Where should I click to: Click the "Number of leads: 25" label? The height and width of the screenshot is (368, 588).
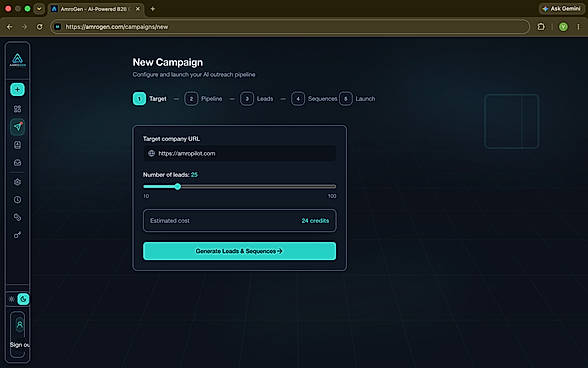(170, 175)
